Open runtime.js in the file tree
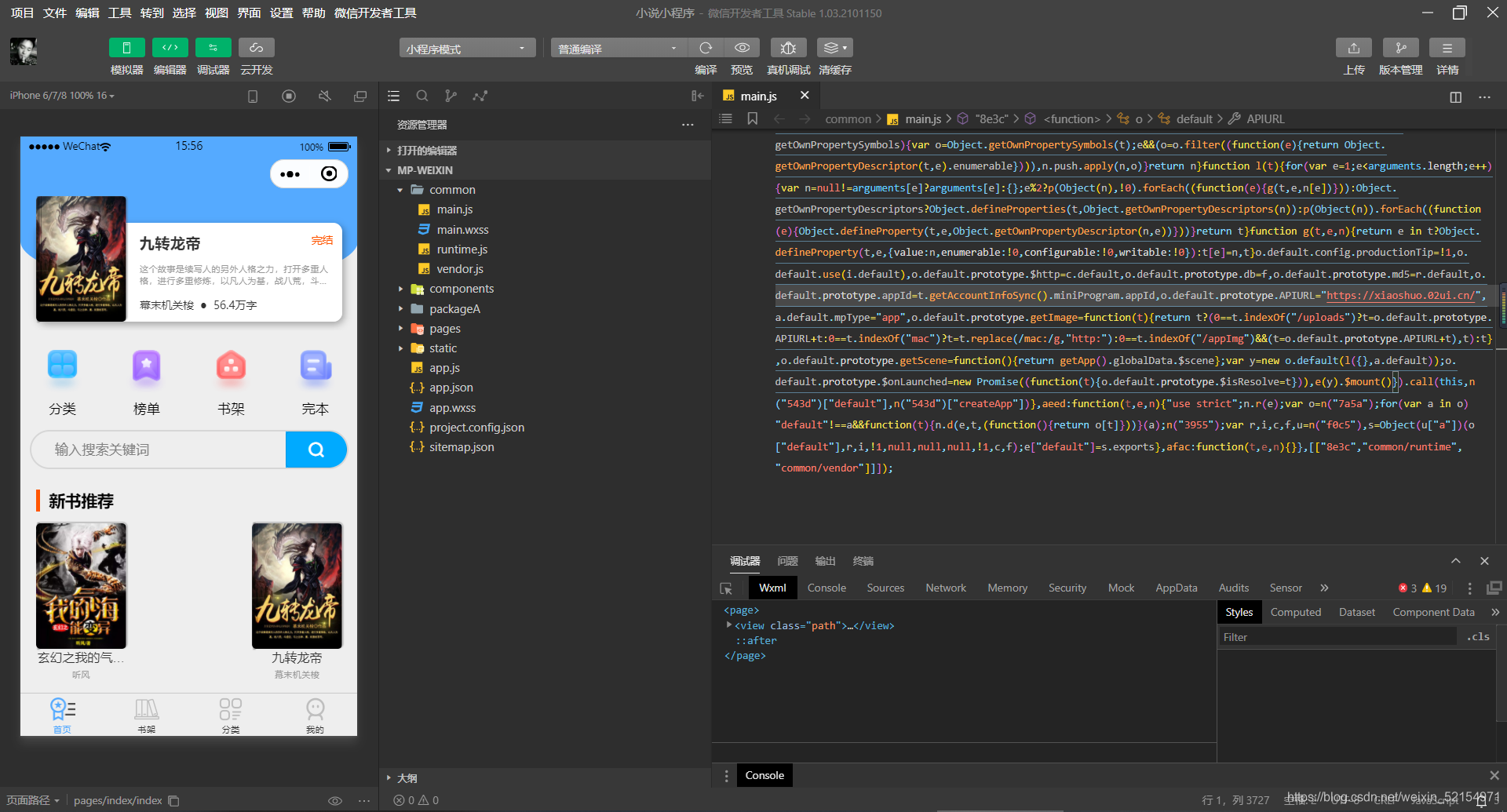This screenshot has width=1507, height=812. tap(462, 249)
